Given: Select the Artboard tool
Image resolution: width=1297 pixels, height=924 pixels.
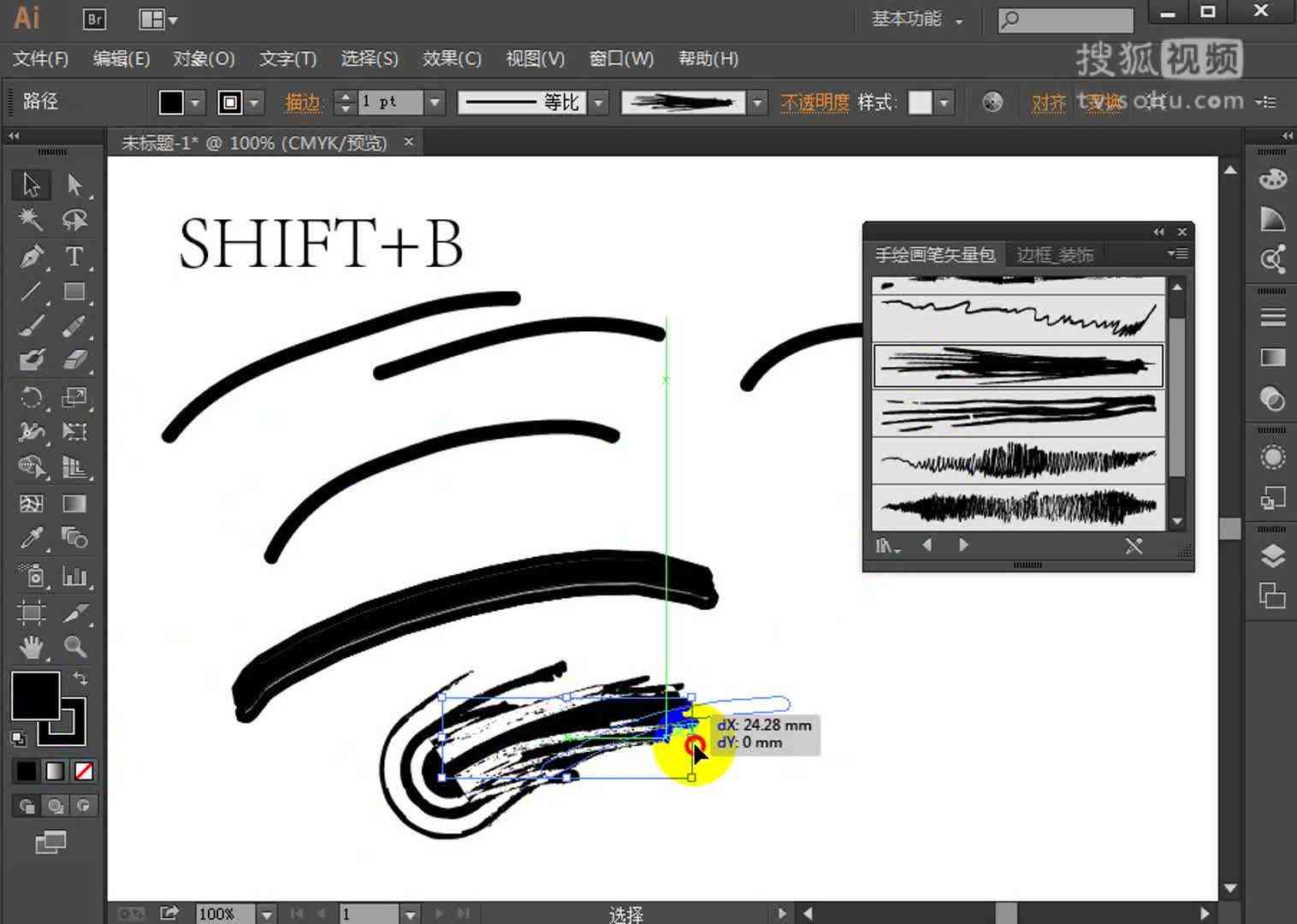Looking at the screenshot, I should coord(32,612).
